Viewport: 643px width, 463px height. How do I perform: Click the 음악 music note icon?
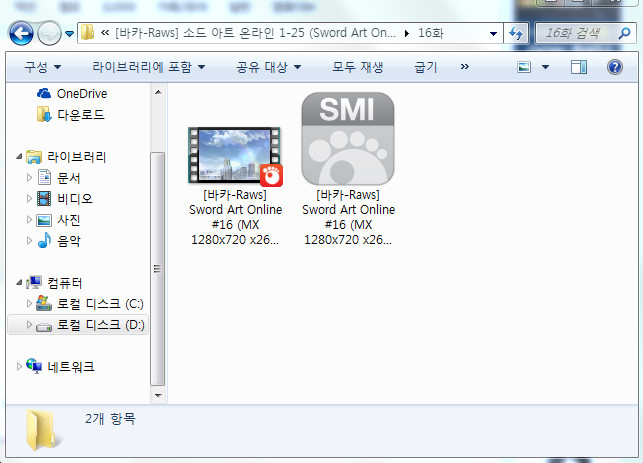tap(44, 240)
